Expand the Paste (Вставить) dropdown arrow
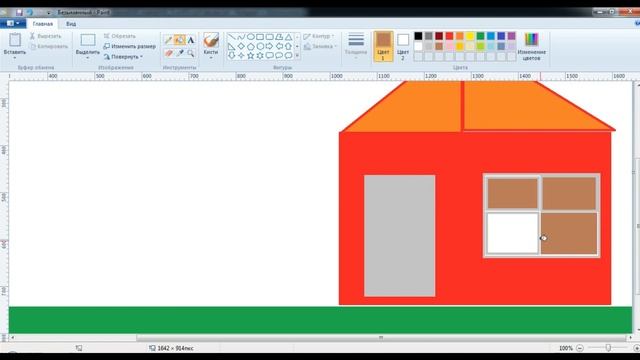Viewport: 640px width, 360px height. pyautogui.click(x=15, y=58)
